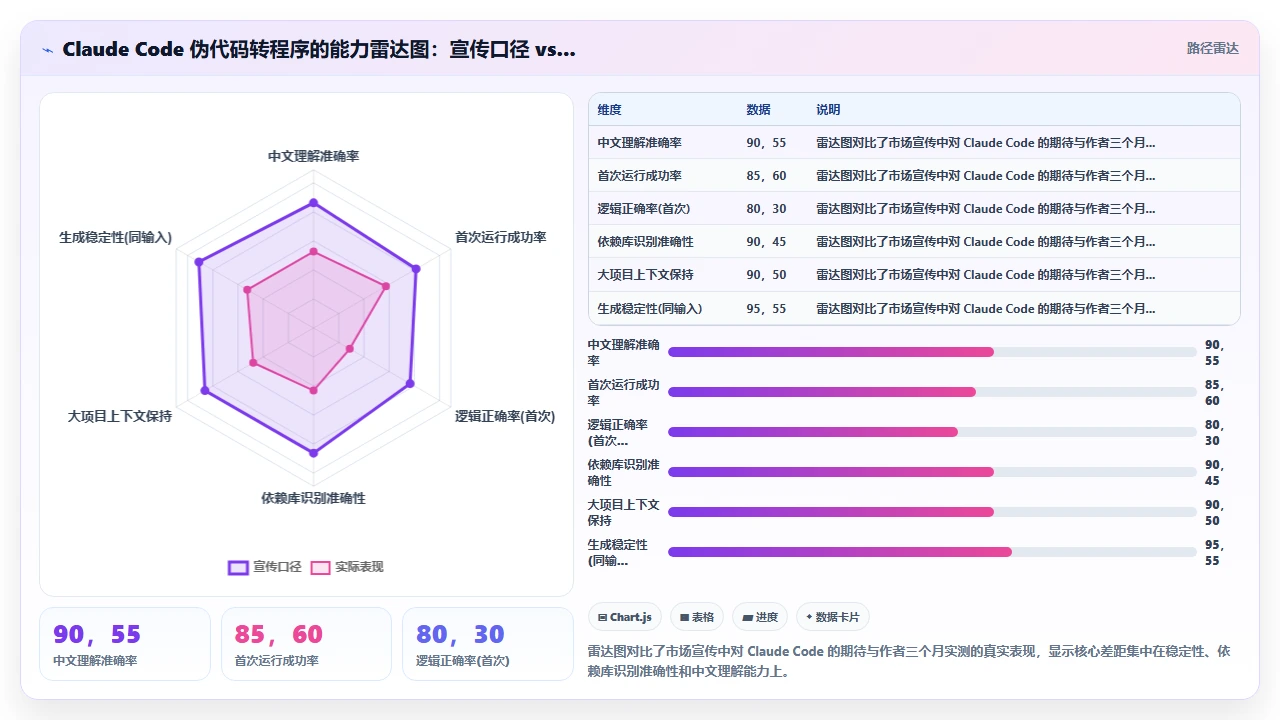The image size is (1280, 720).
Task: Click the table cell value 90, 55
Action: tap(766, 143)
